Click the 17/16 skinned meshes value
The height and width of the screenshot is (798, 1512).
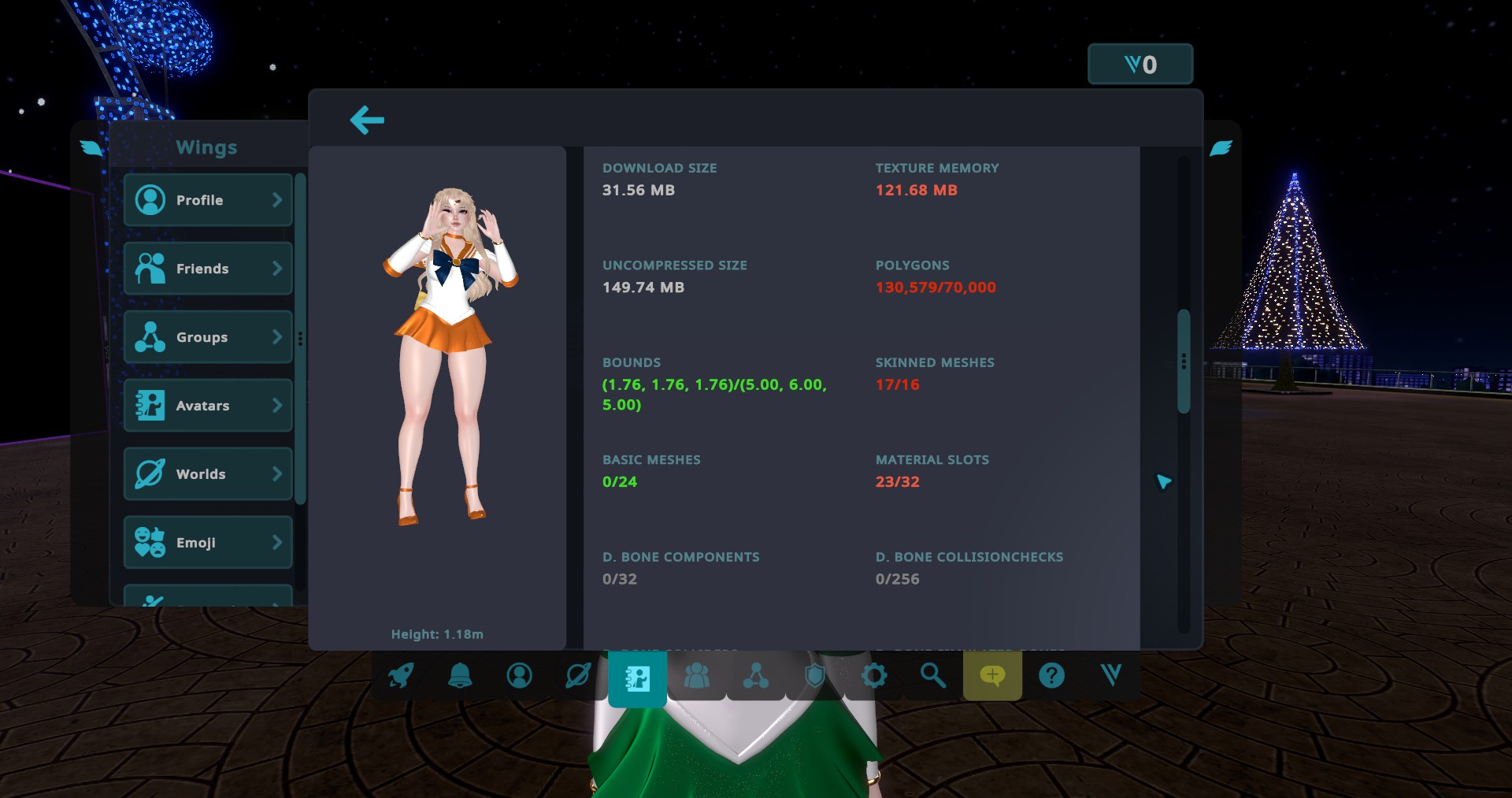pyautogui.click(x=898, y=384)
